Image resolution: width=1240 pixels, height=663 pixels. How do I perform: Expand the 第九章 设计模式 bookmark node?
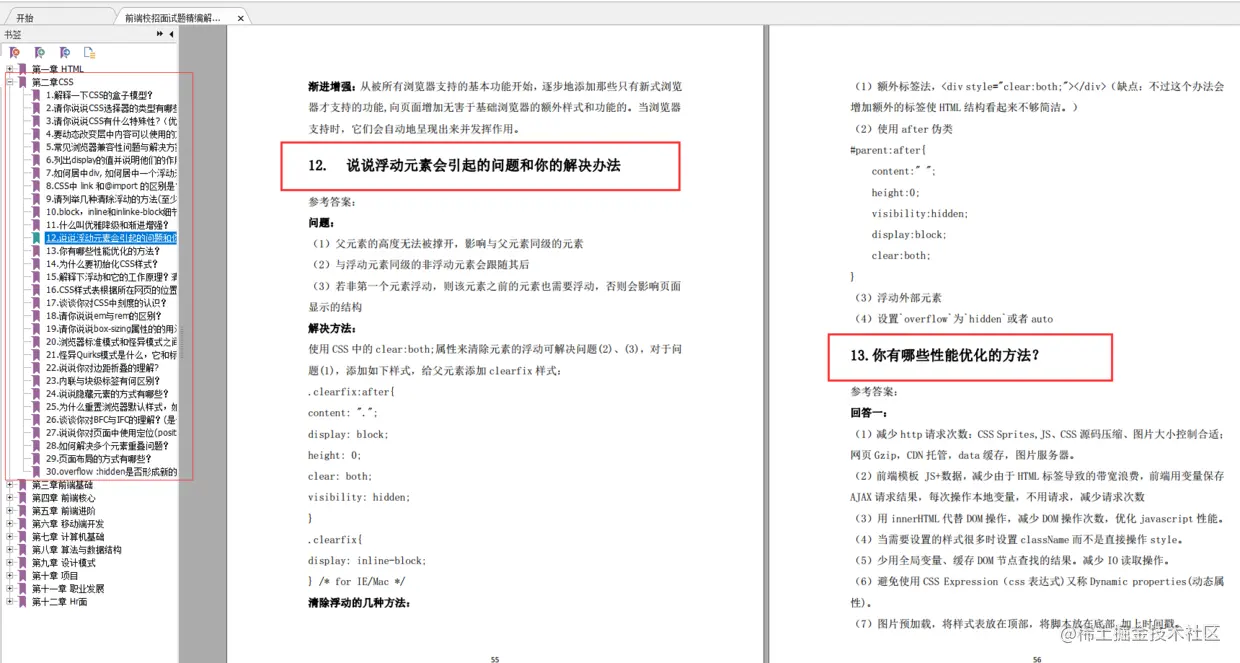coord(10,562)
